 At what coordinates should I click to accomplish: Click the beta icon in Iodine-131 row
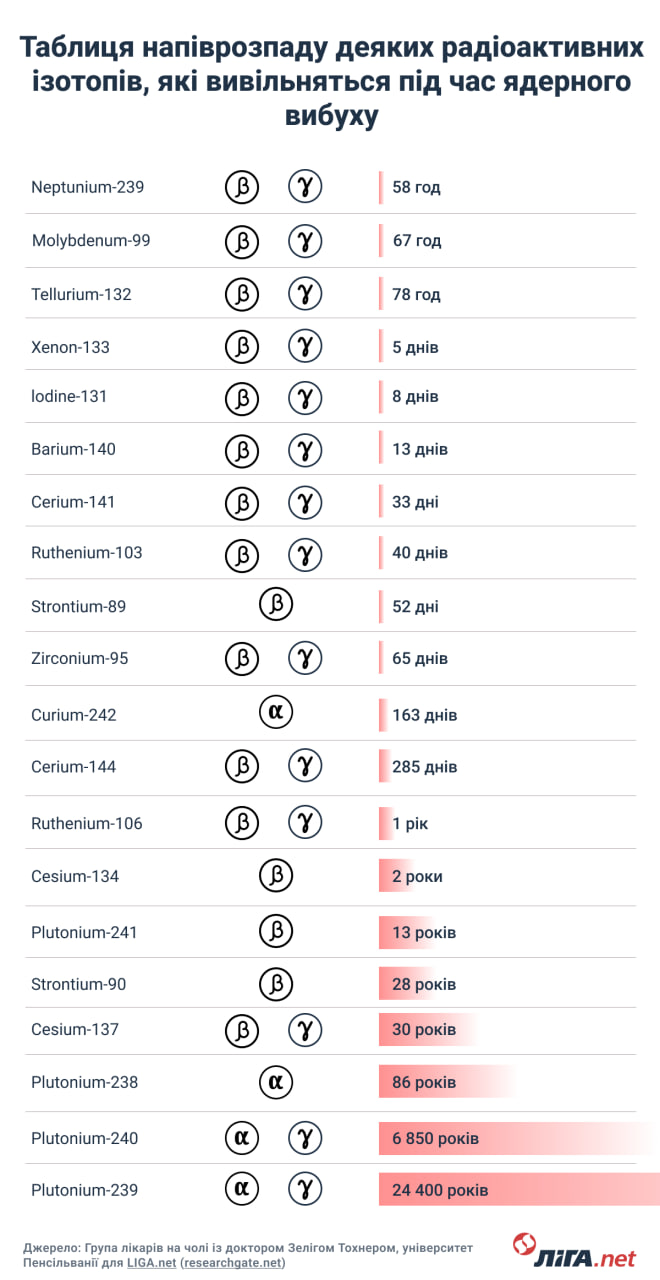[241, 397]
